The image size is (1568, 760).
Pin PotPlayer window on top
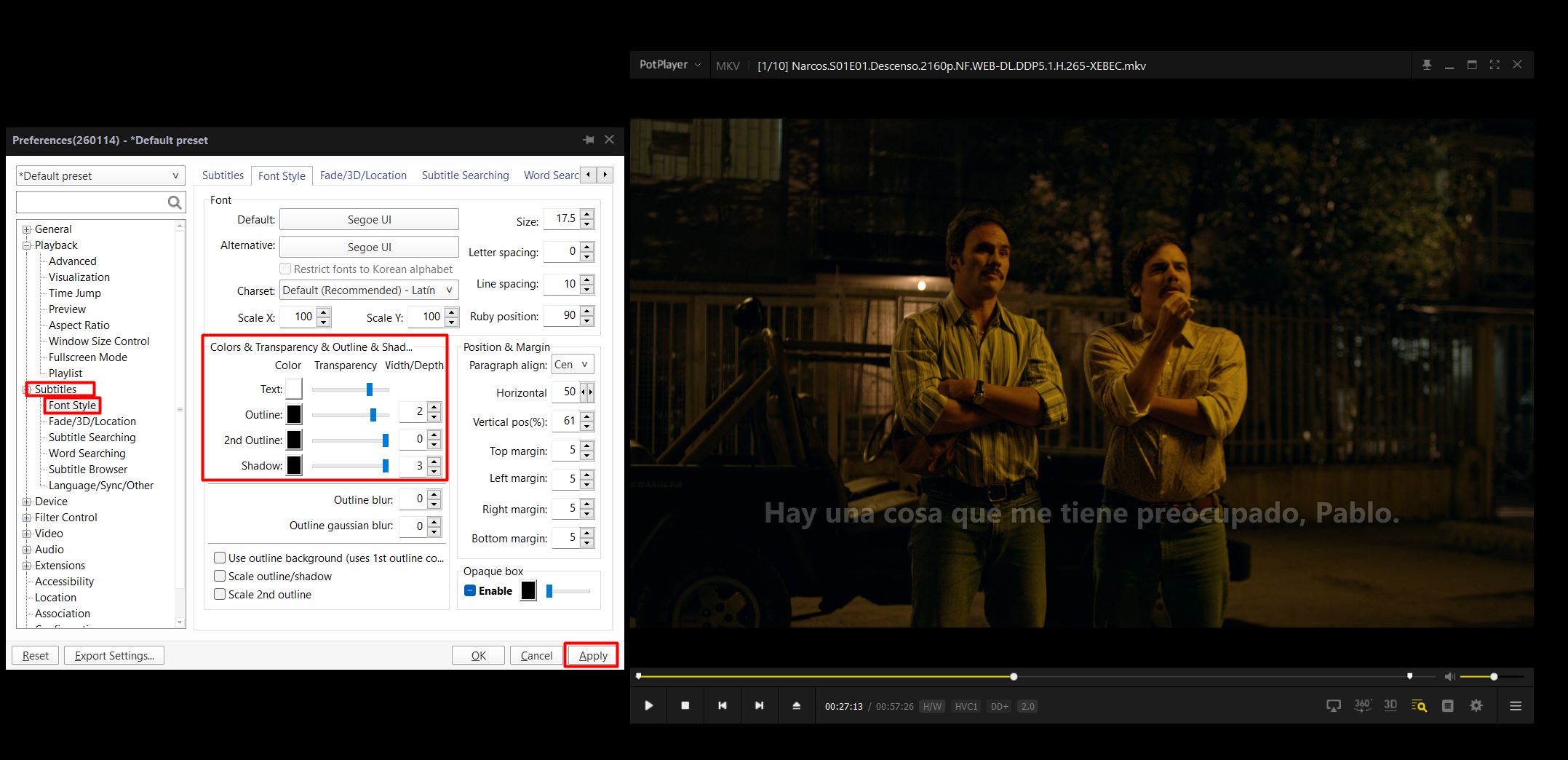[1427, 65]
